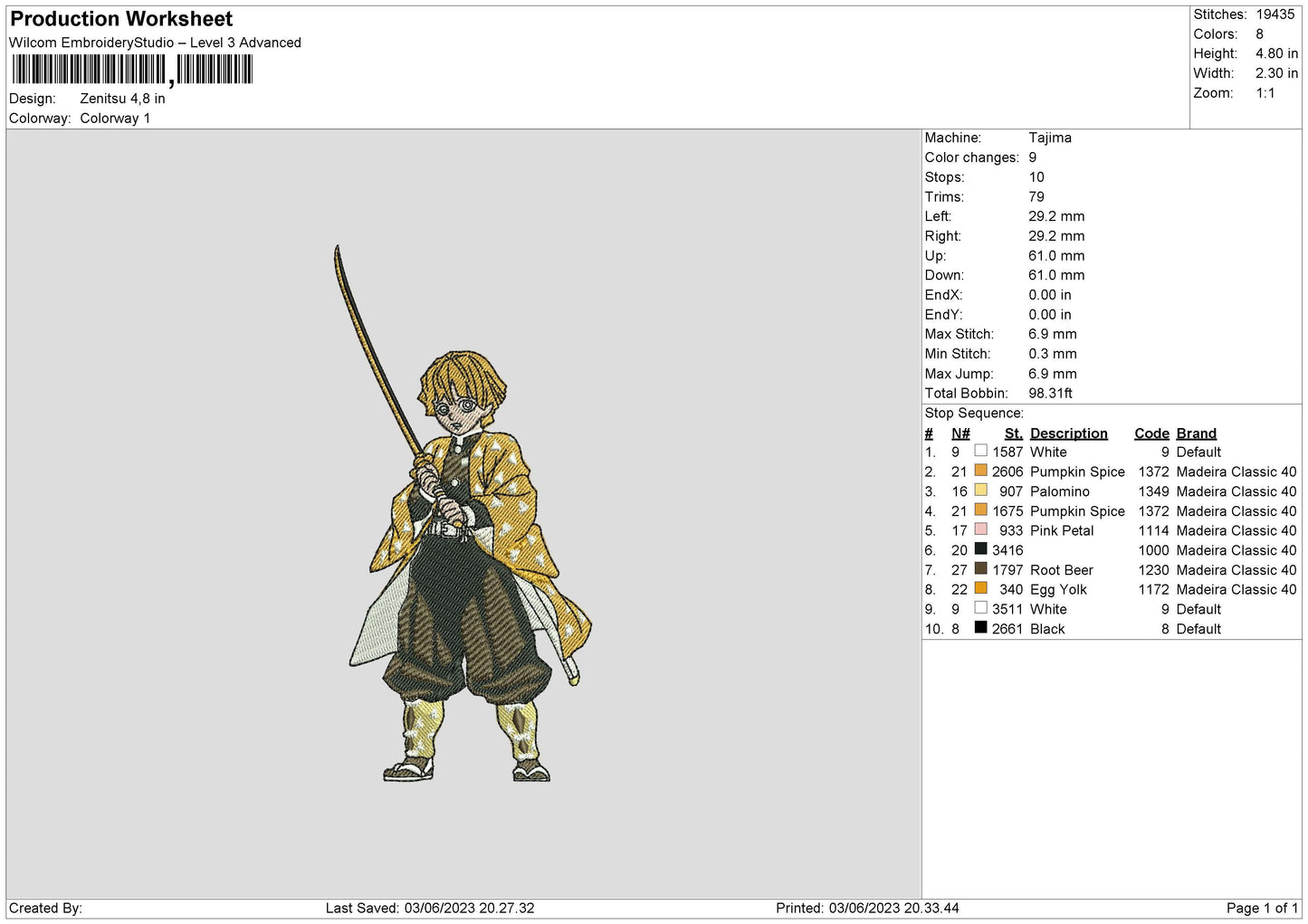
Task: Click the dark swatch with 3416 stitches
Action: click(980, 549)
